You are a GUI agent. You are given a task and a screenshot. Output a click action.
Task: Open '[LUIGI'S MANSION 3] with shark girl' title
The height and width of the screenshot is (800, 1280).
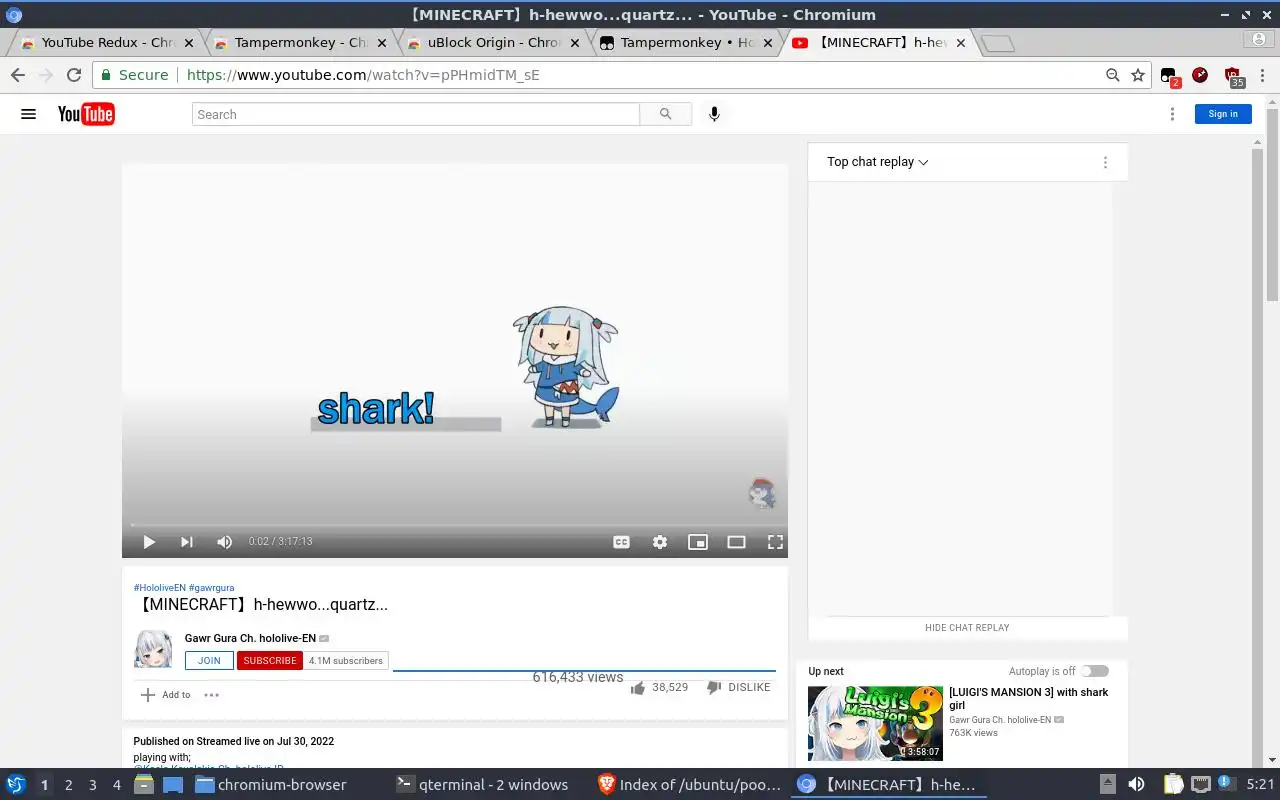1028,698
